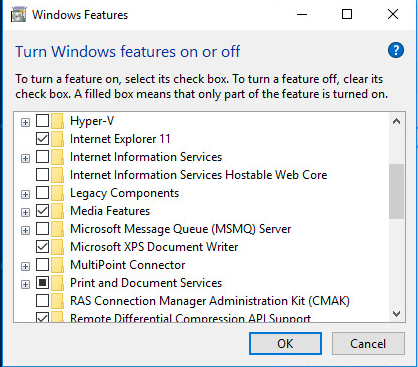Select the Microsoft XPS Document Writer folder icon
The image size is (418, 367).
click(x=57, y=247)
